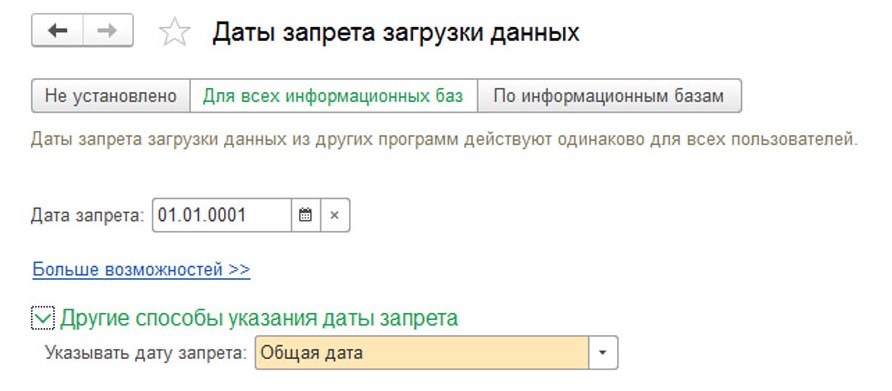Click into the 01.01.0001 date field
Viewport: 892px width, 391px height.
coord(222,215)
